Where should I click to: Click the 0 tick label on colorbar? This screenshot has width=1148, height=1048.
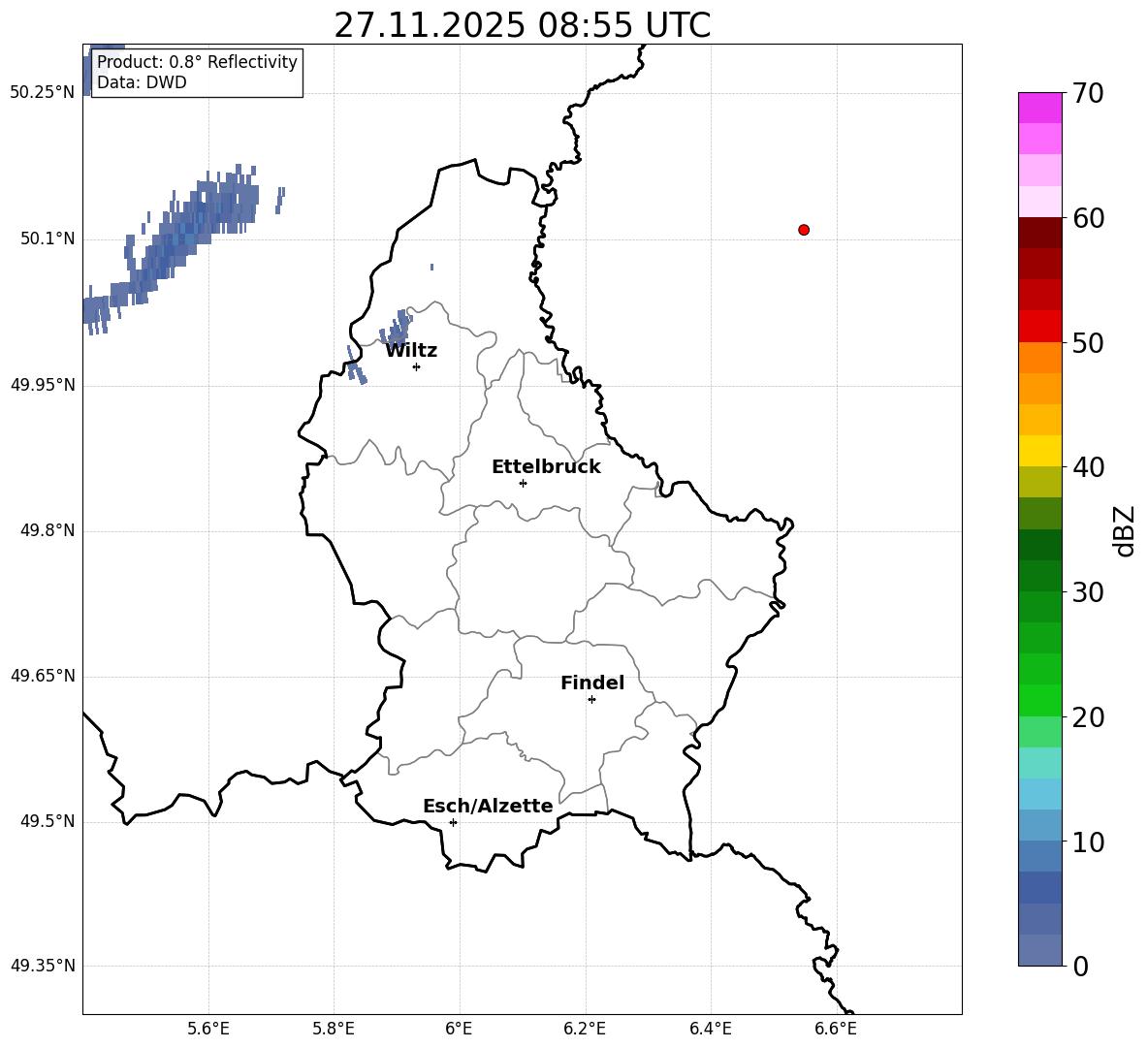(x=1080, y=966)
